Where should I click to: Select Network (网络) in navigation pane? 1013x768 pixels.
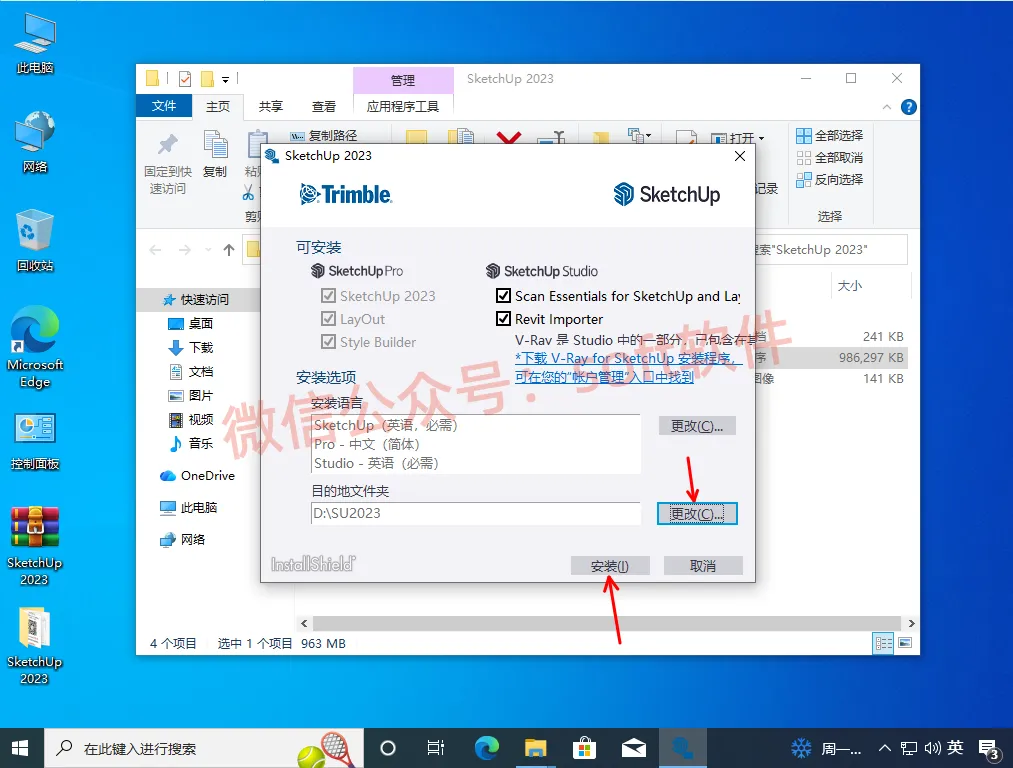(x=182, y=539)
